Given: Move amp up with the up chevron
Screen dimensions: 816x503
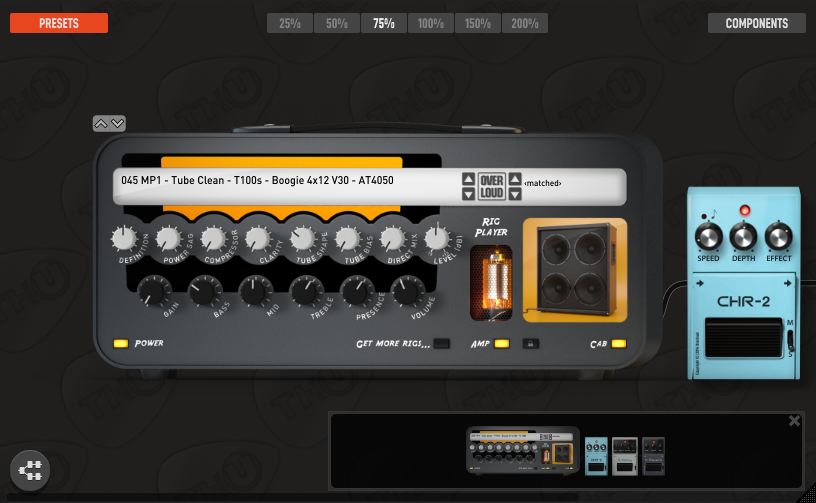Looking at the screenshot, I should 101,123.
